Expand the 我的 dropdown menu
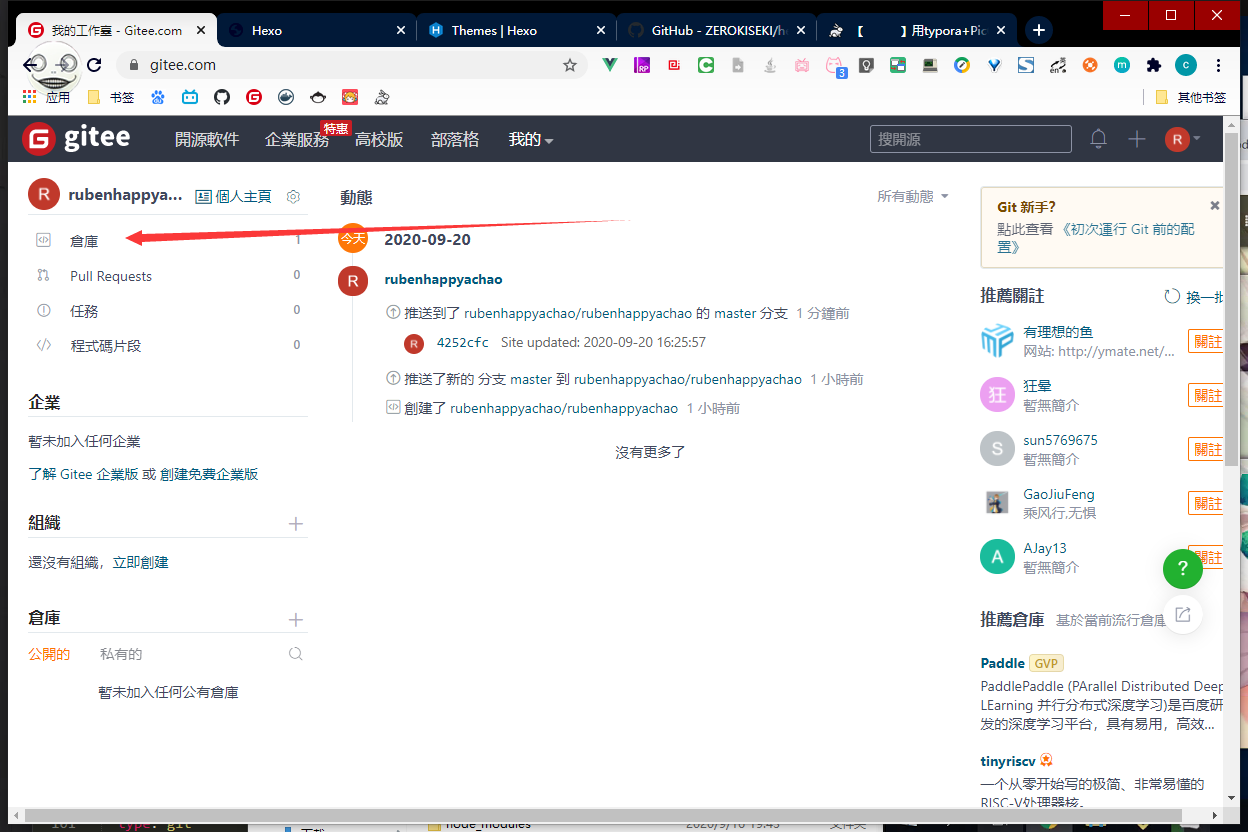The height and width of the screenshot is (832, 1248). [530, 140]
